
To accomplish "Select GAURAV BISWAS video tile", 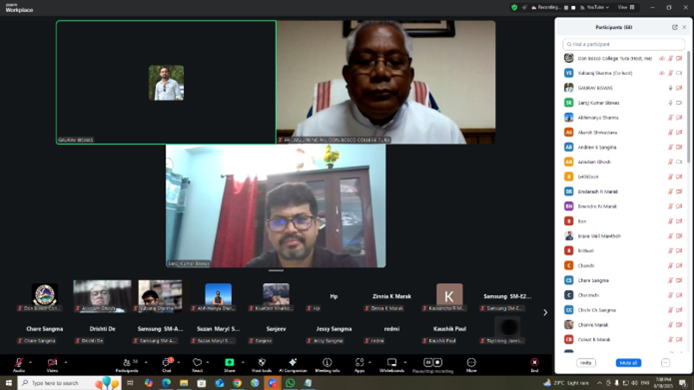I will [166, 82].
